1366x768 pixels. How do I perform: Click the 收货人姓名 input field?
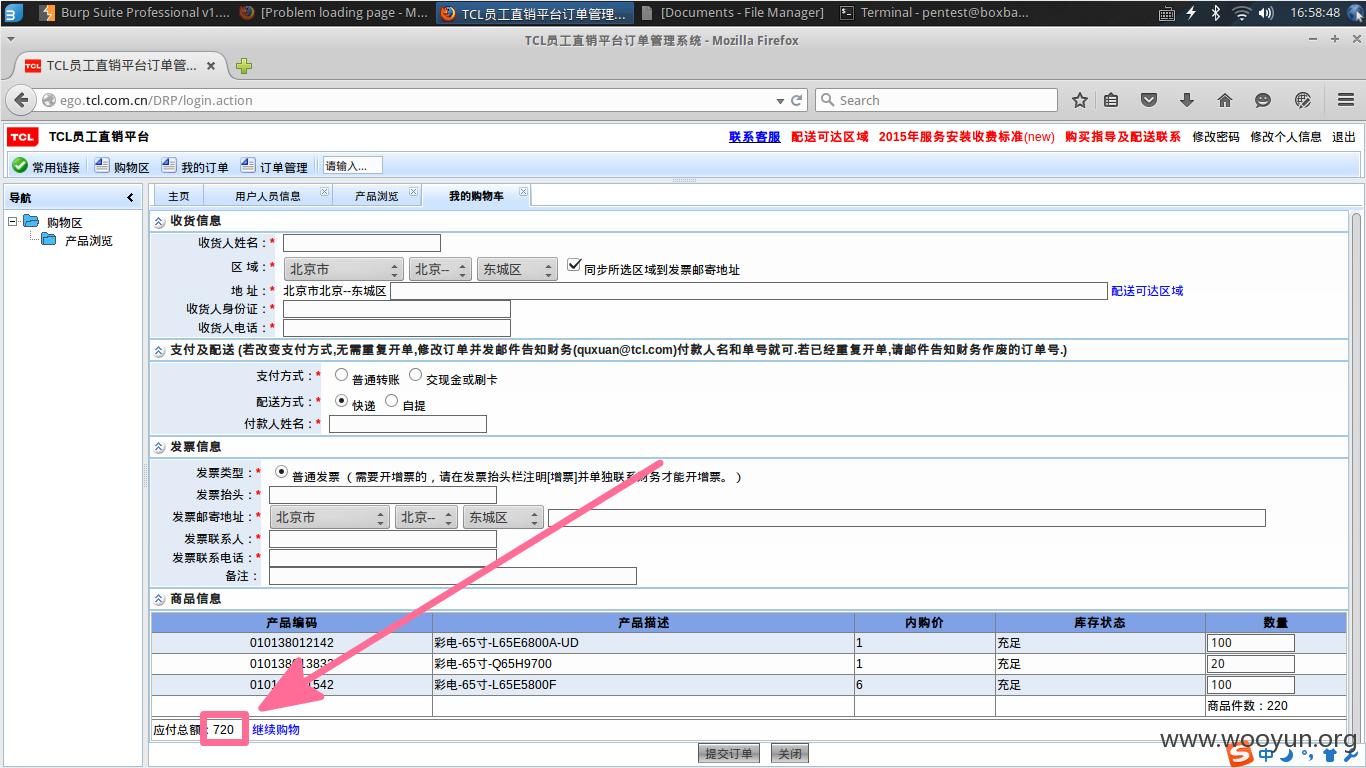pyautogui.click(x=362, y=243)
